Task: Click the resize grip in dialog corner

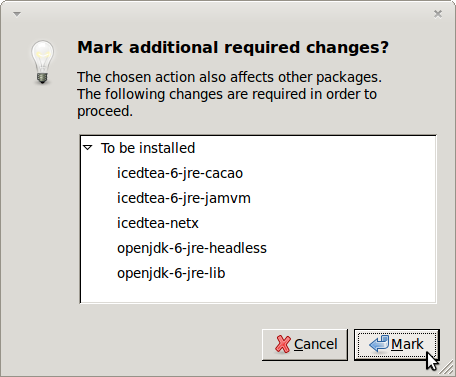Action: pos(445,368)
